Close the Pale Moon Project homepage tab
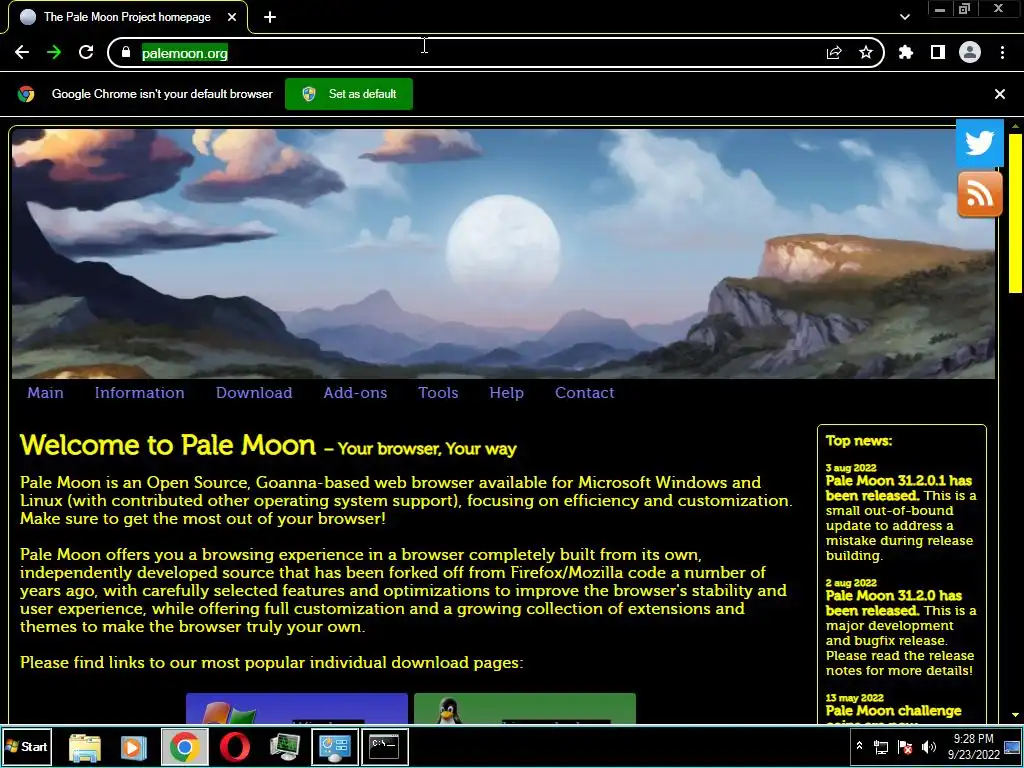 (x=232, y=17)
